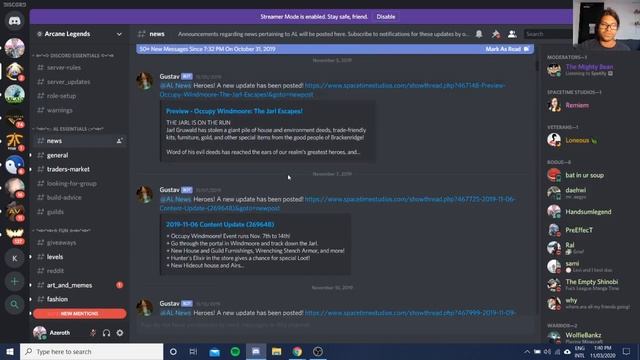Open the server with letter K icon

point(15,258)
